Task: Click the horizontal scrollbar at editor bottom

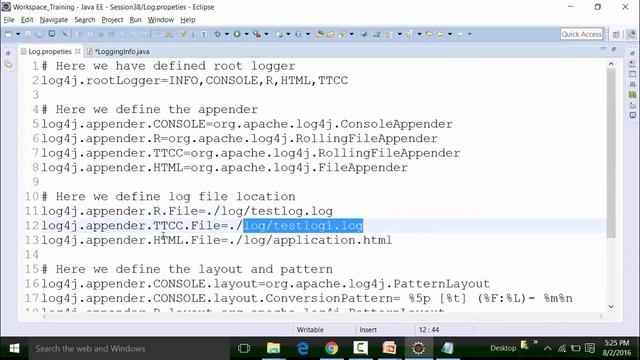Action: coord(322,316)
